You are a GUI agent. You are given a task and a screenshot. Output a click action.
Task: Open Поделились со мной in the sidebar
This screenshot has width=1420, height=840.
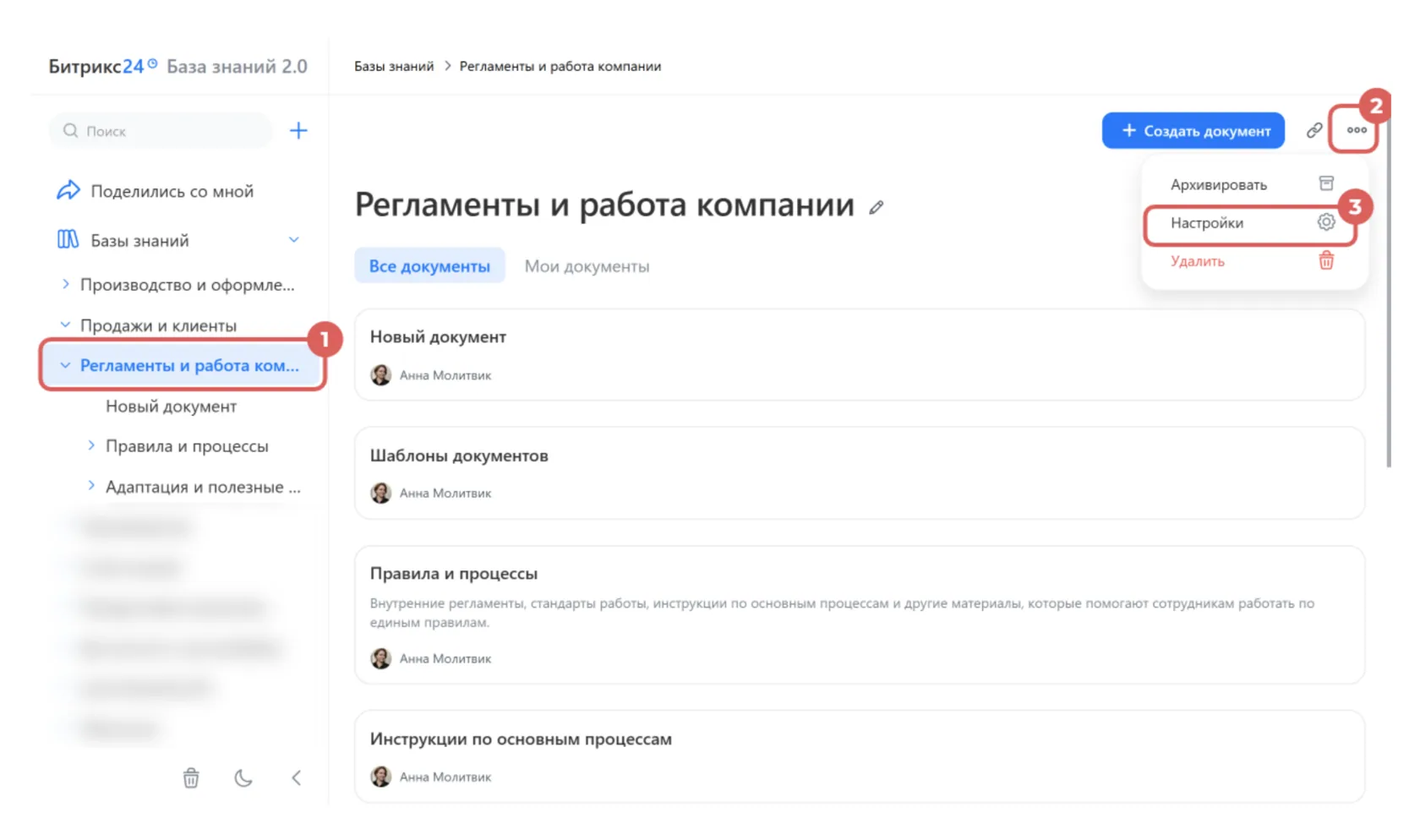pos(172,192)
